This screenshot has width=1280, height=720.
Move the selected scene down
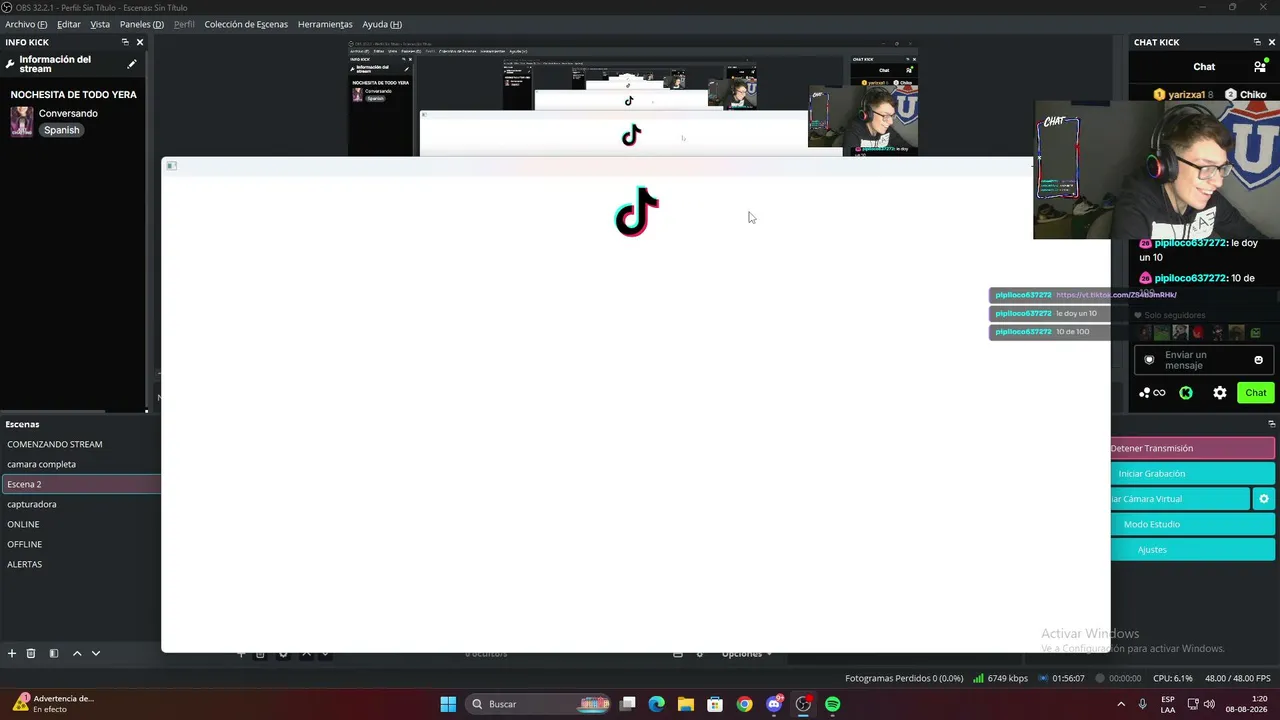96,653
